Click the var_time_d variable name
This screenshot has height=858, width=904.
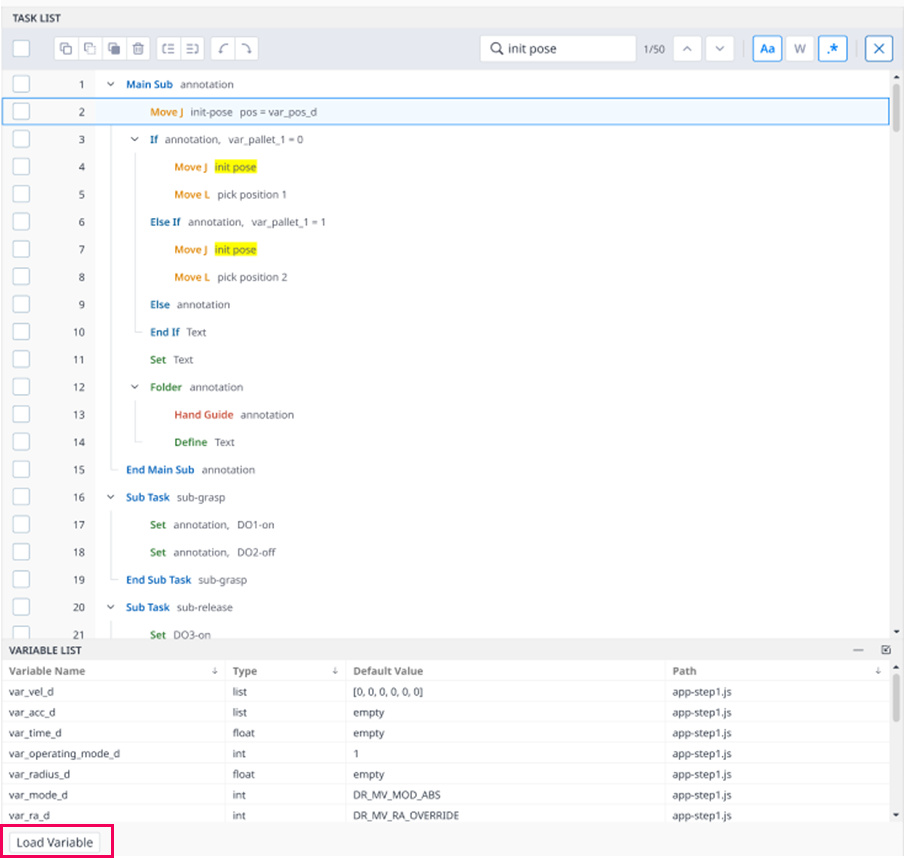point(35,733)
